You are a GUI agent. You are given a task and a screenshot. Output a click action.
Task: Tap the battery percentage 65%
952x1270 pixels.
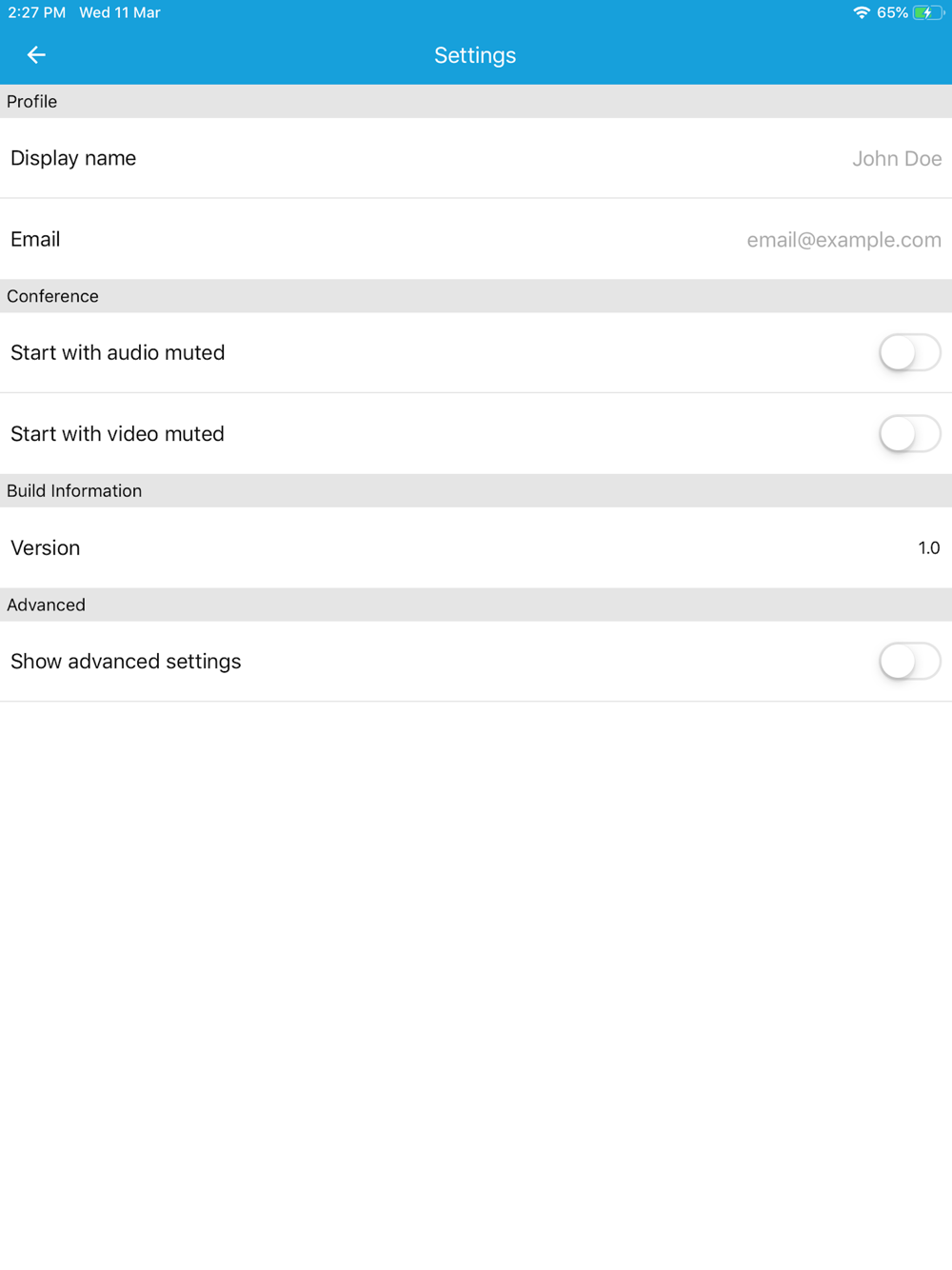[x=892, y=12]
